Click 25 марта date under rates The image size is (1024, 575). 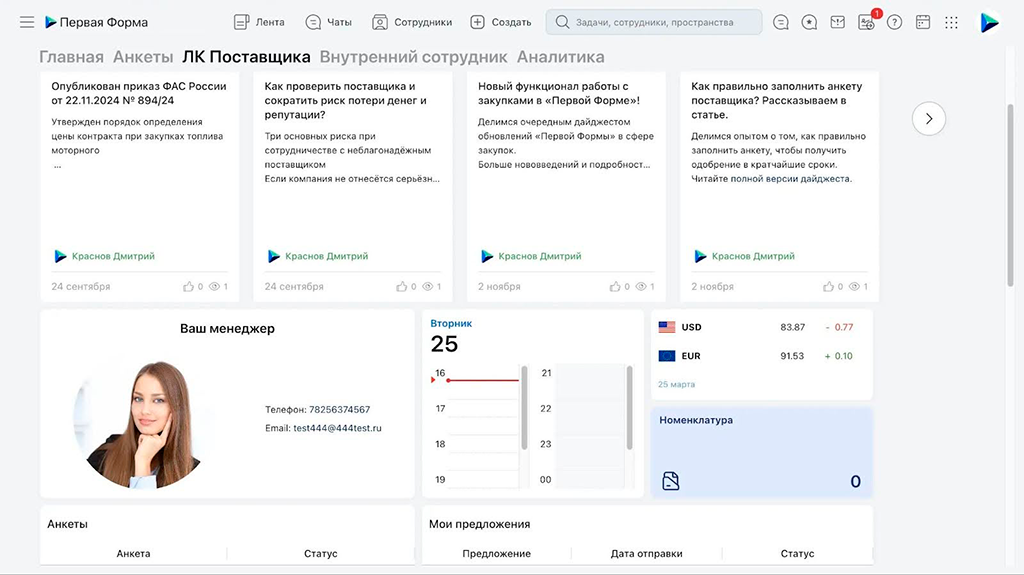pos(677,384)
